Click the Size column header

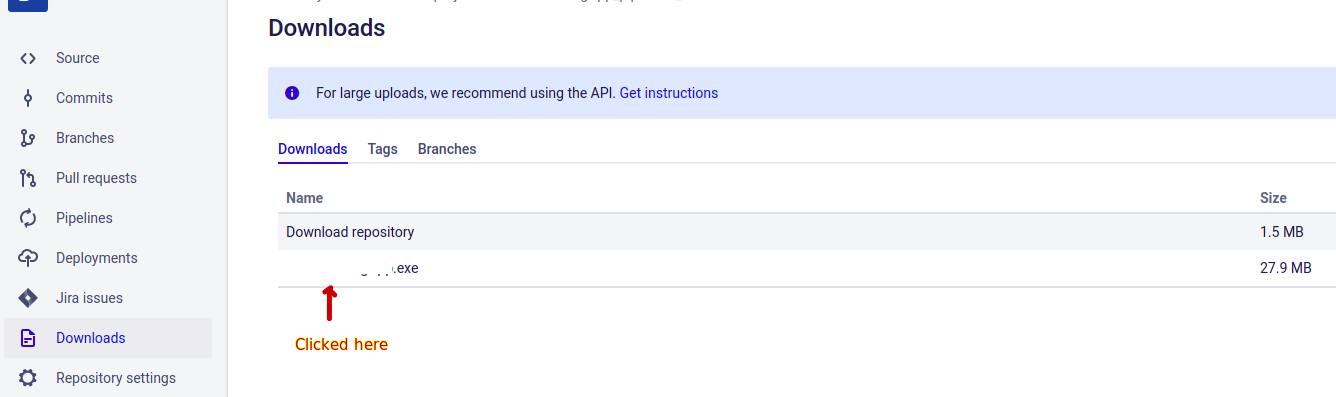tap(1273, 198)
